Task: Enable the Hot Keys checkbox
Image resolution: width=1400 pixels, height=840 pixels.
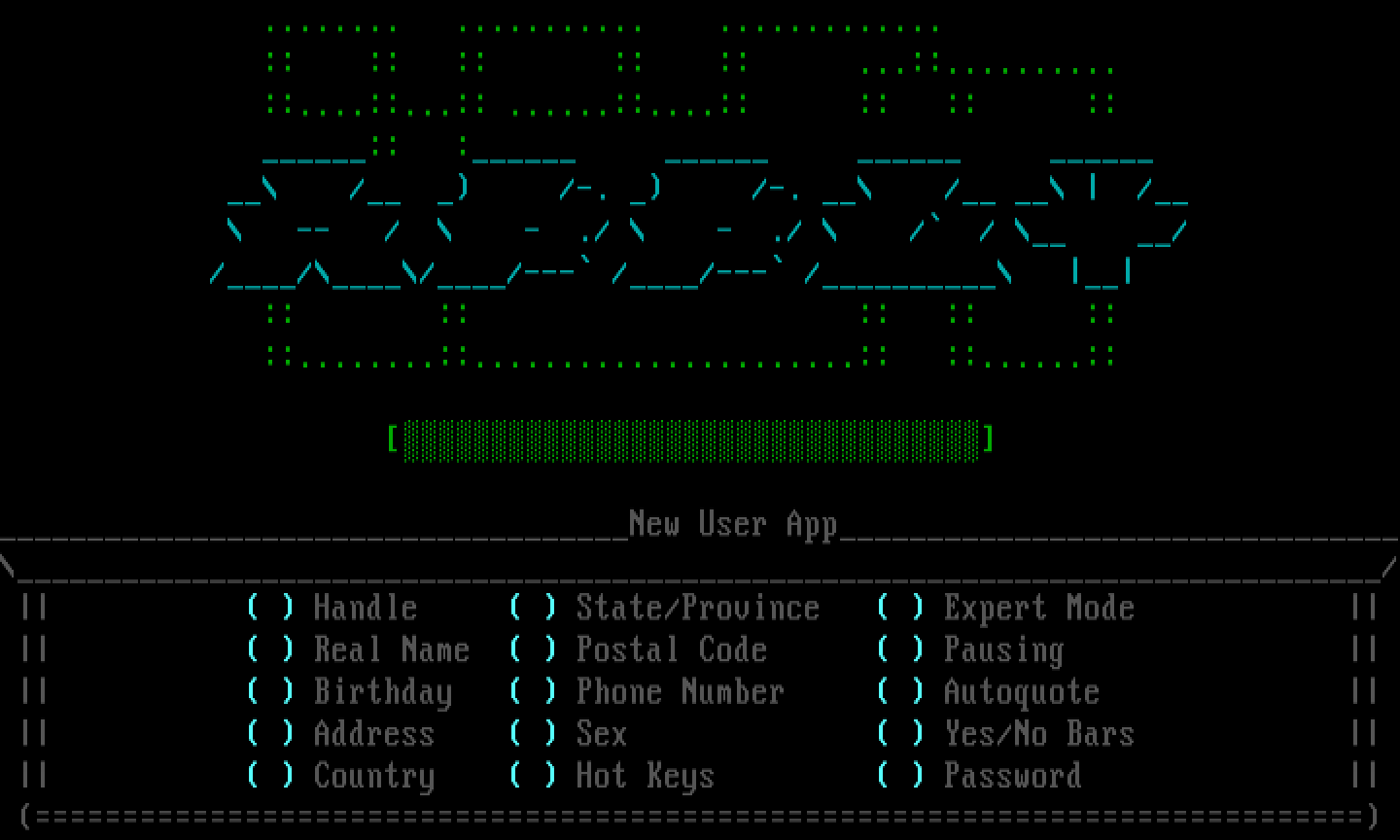Action: click(533, 775)
